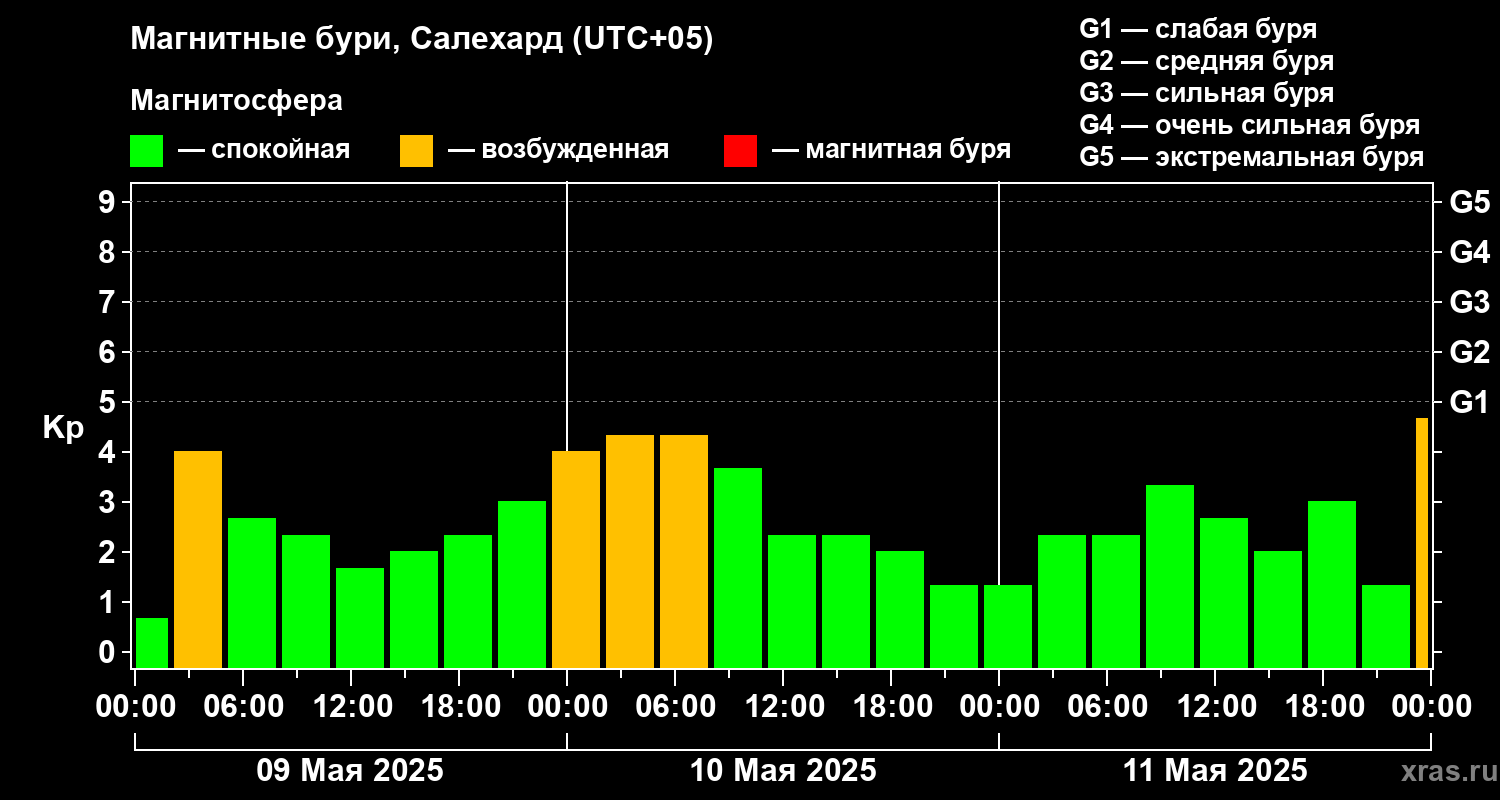Select the "11 Мая 2025" date label
Screen dimensions: 1500x800
tap(1215, 771)
